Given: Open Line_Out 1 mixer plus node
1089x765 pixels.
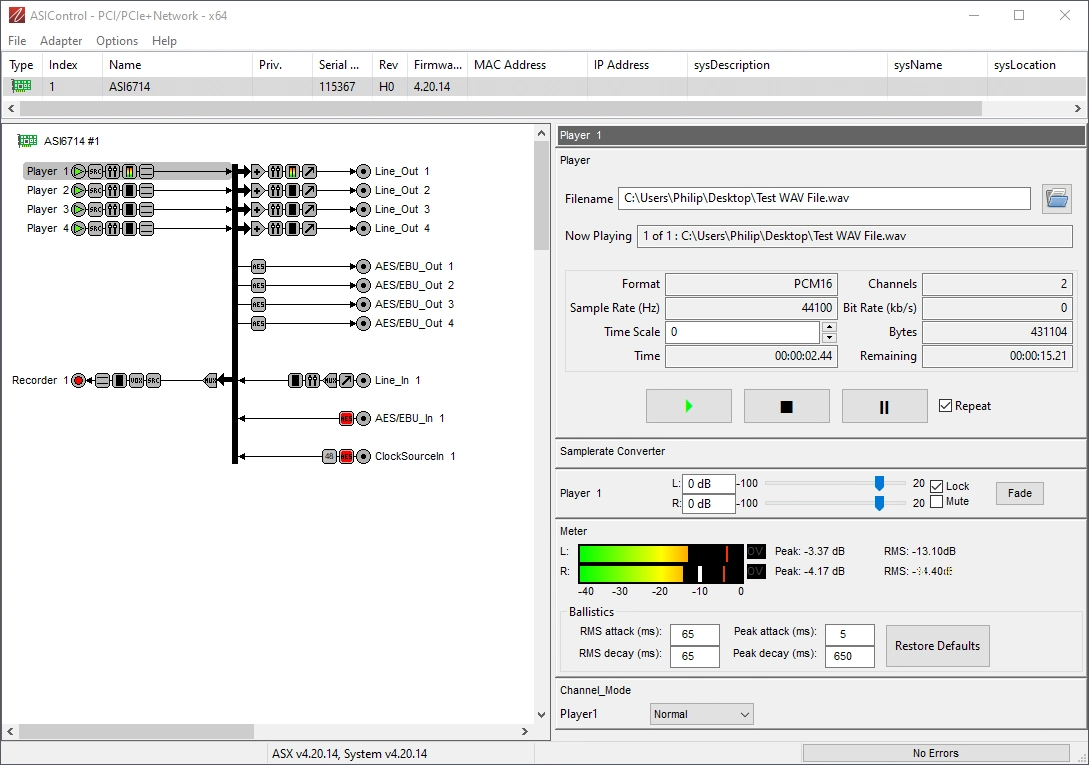Looking at the screenshot, I should pos(258,172).
